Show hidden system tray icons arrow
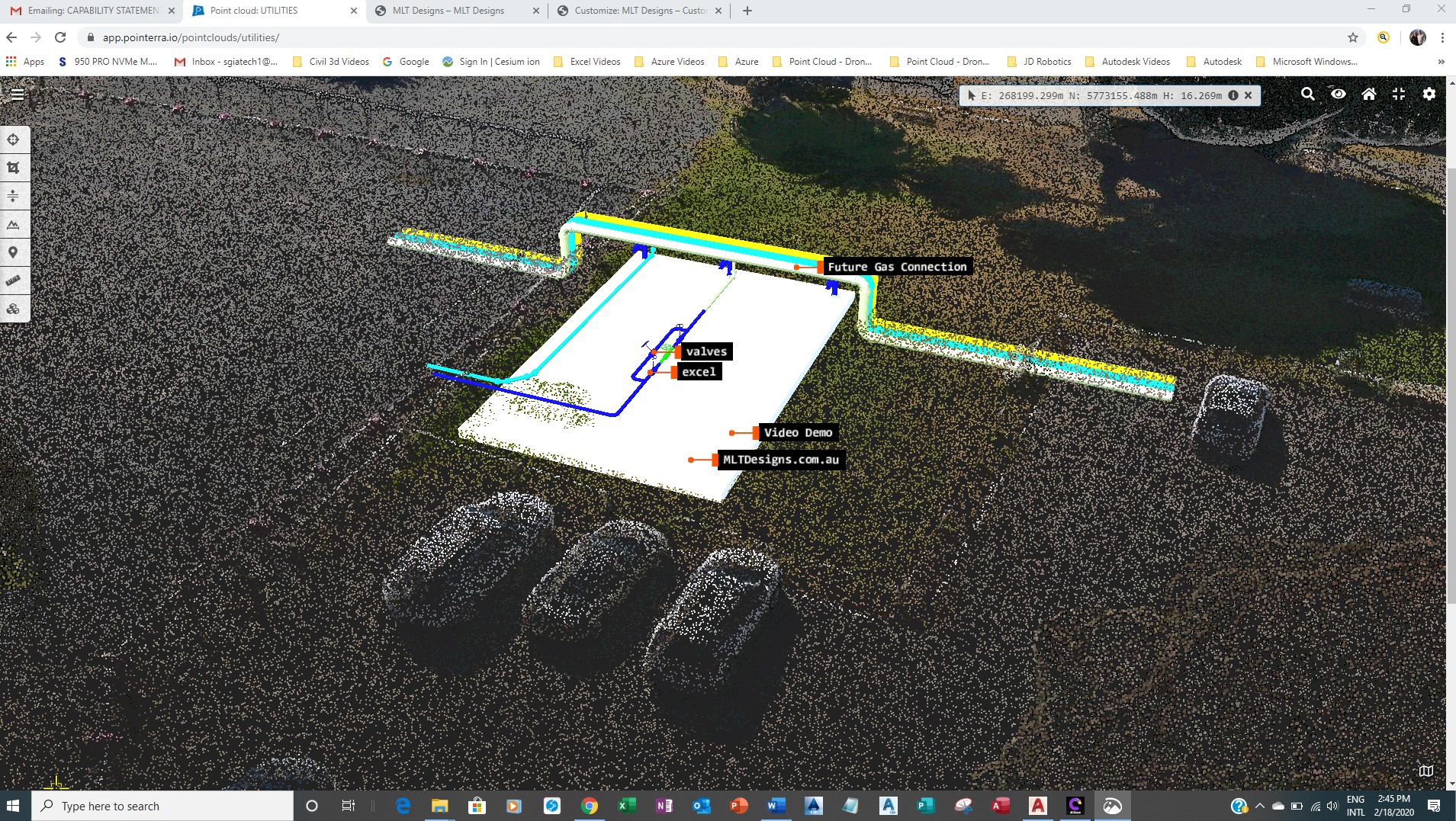1456x821 pixels. point(1259,806)
